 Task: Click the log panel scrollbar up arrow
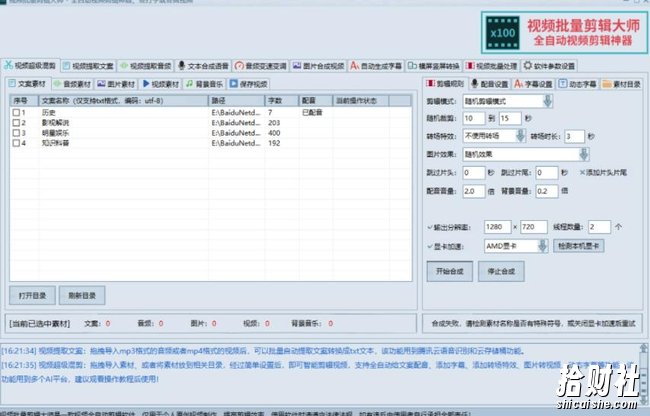pyautogui.click(x=643, y=348)
